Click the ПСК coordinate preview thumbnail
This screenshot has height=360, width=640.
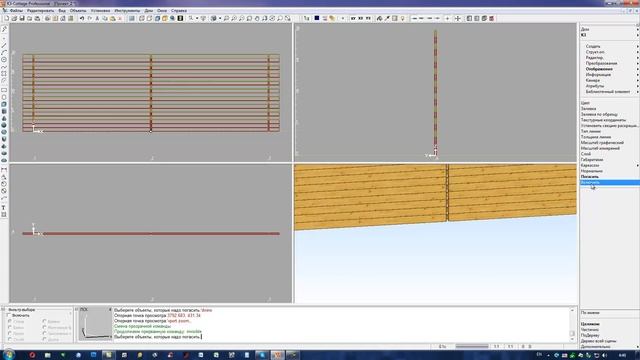(x=95, y=323)
